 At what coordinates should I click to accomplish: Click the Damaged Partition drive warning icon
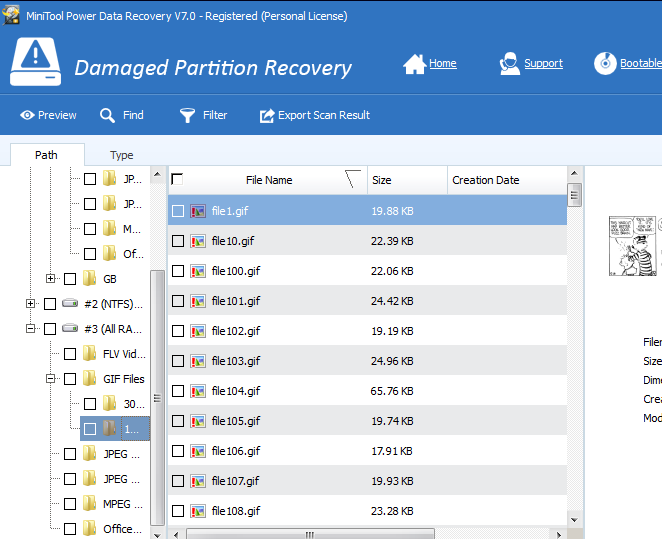[35, 62]
